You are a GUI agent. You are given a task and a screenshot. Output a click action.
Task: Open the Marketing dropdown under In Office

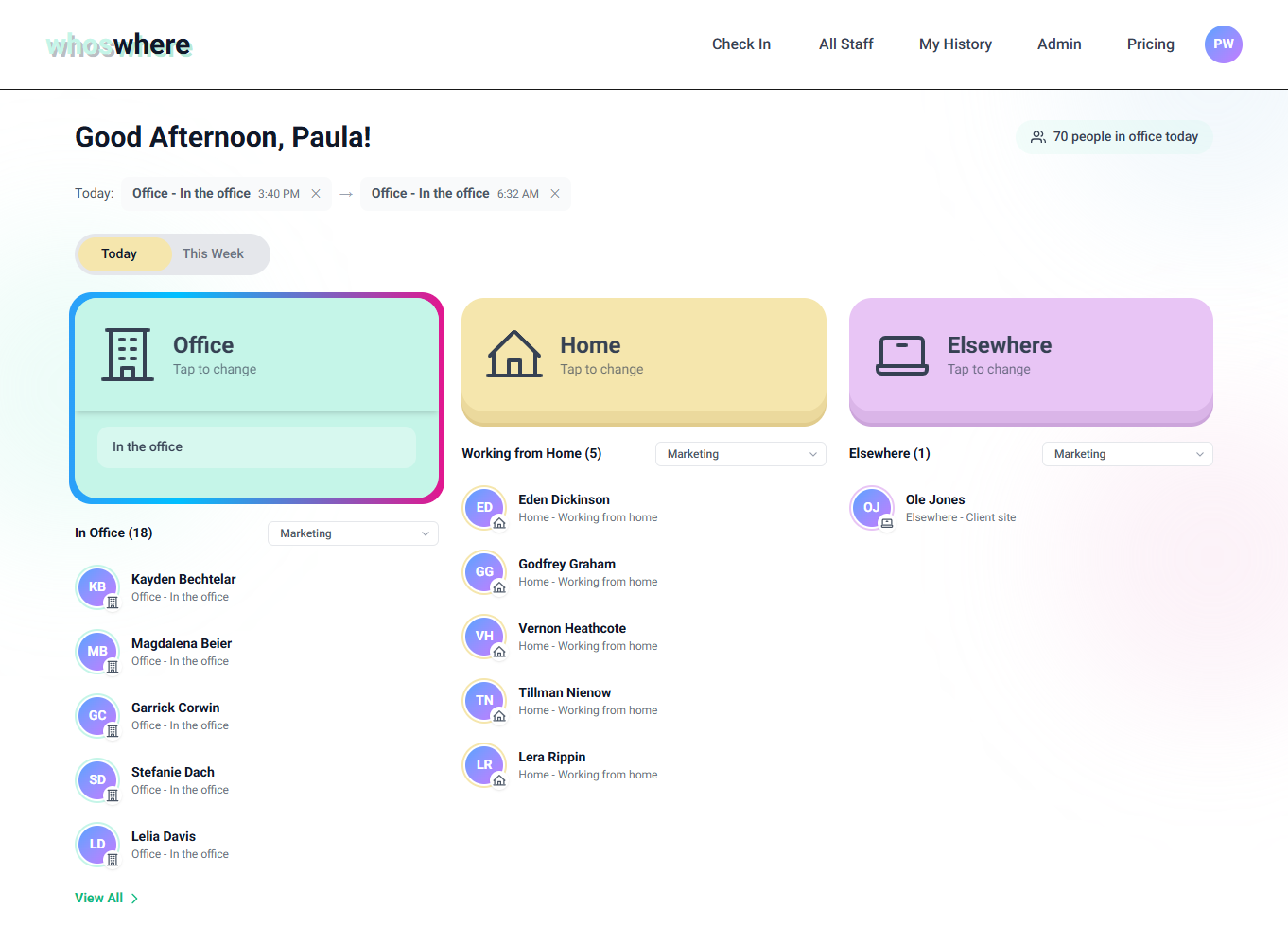coord(353,533)
